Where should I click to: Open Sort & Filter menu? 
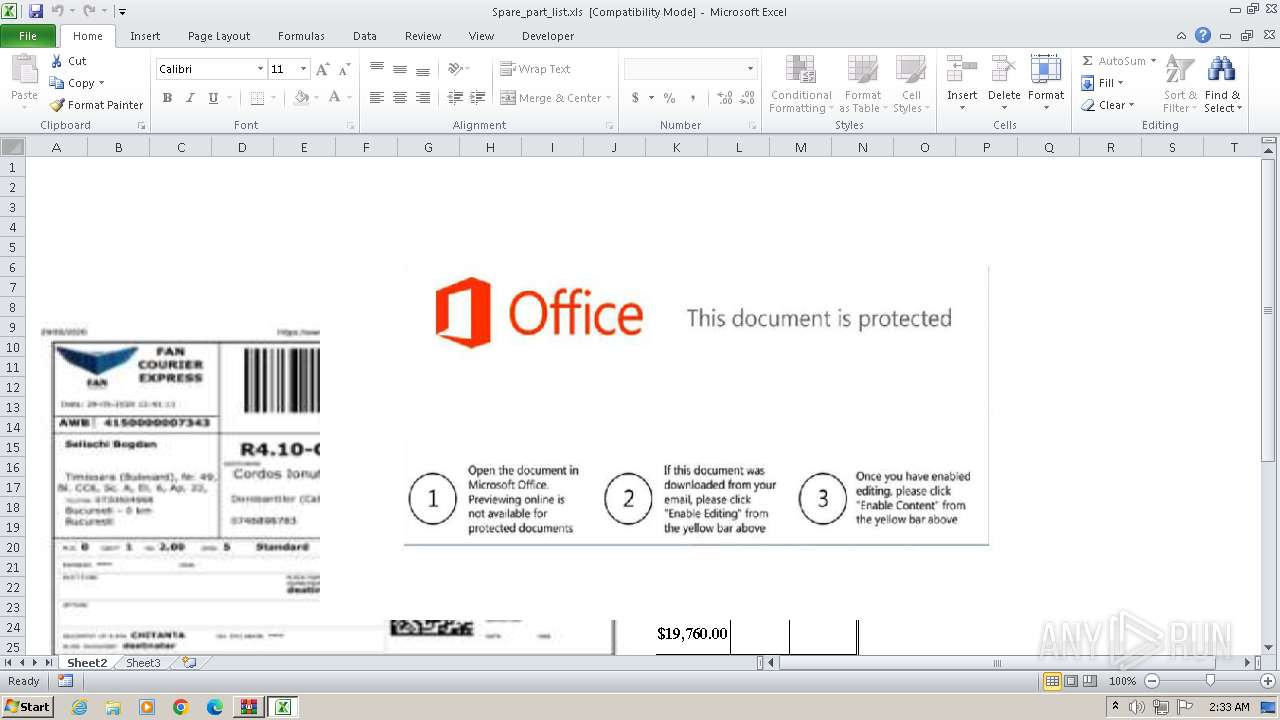coord(1180,84)
